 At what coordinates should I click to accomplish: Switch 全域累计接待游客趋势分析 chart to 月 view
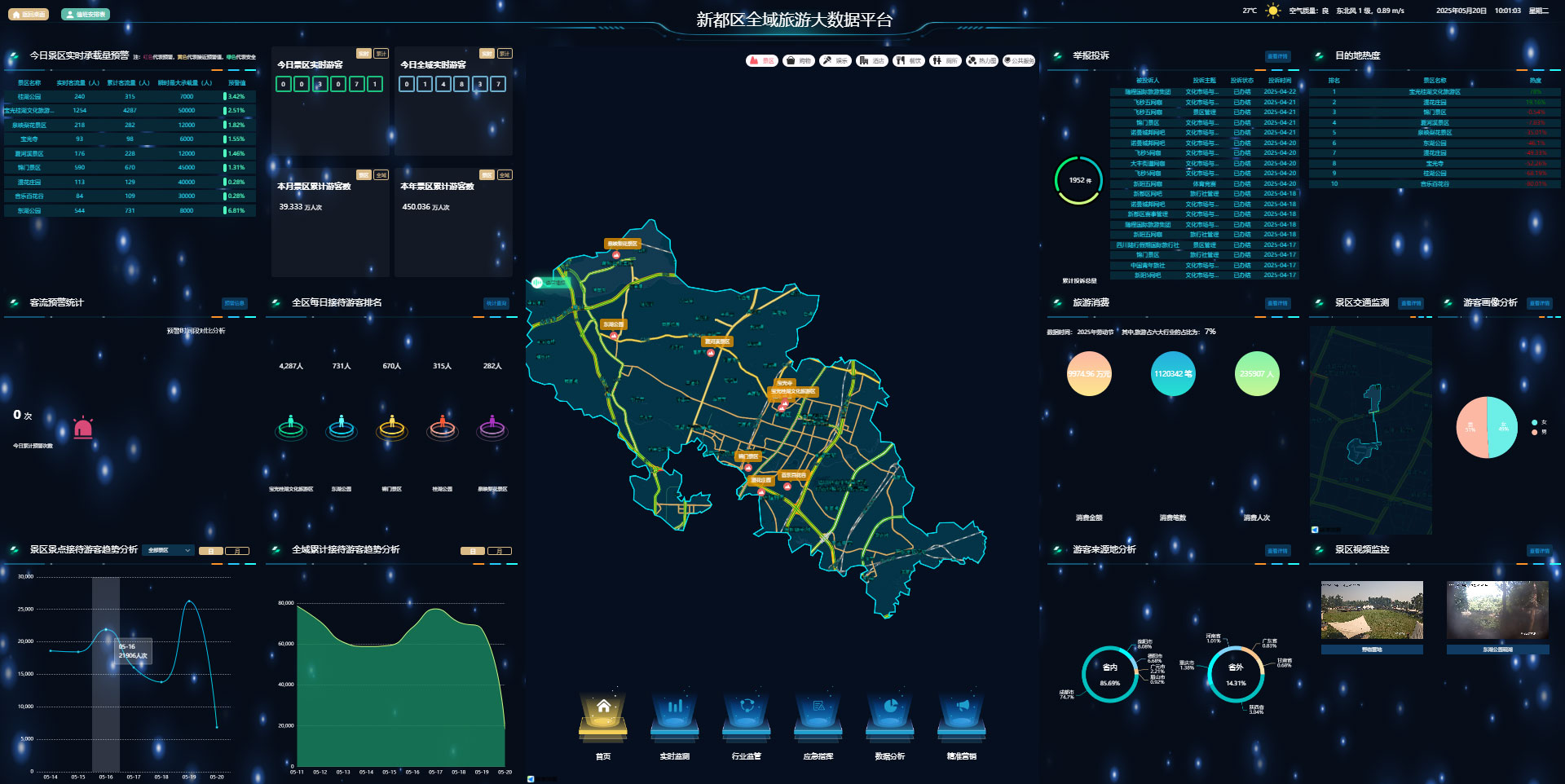click(x=500, y=552)
